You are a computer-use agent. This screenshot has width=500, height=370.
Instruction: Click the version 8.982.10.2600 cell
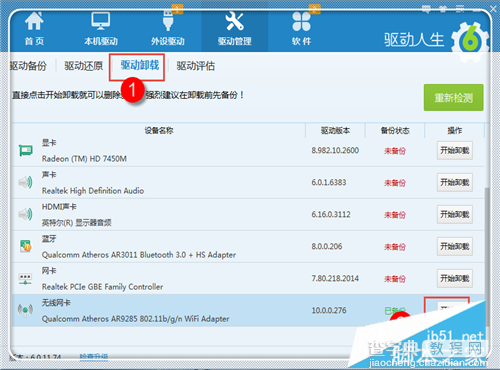click(x=335, y=150)
